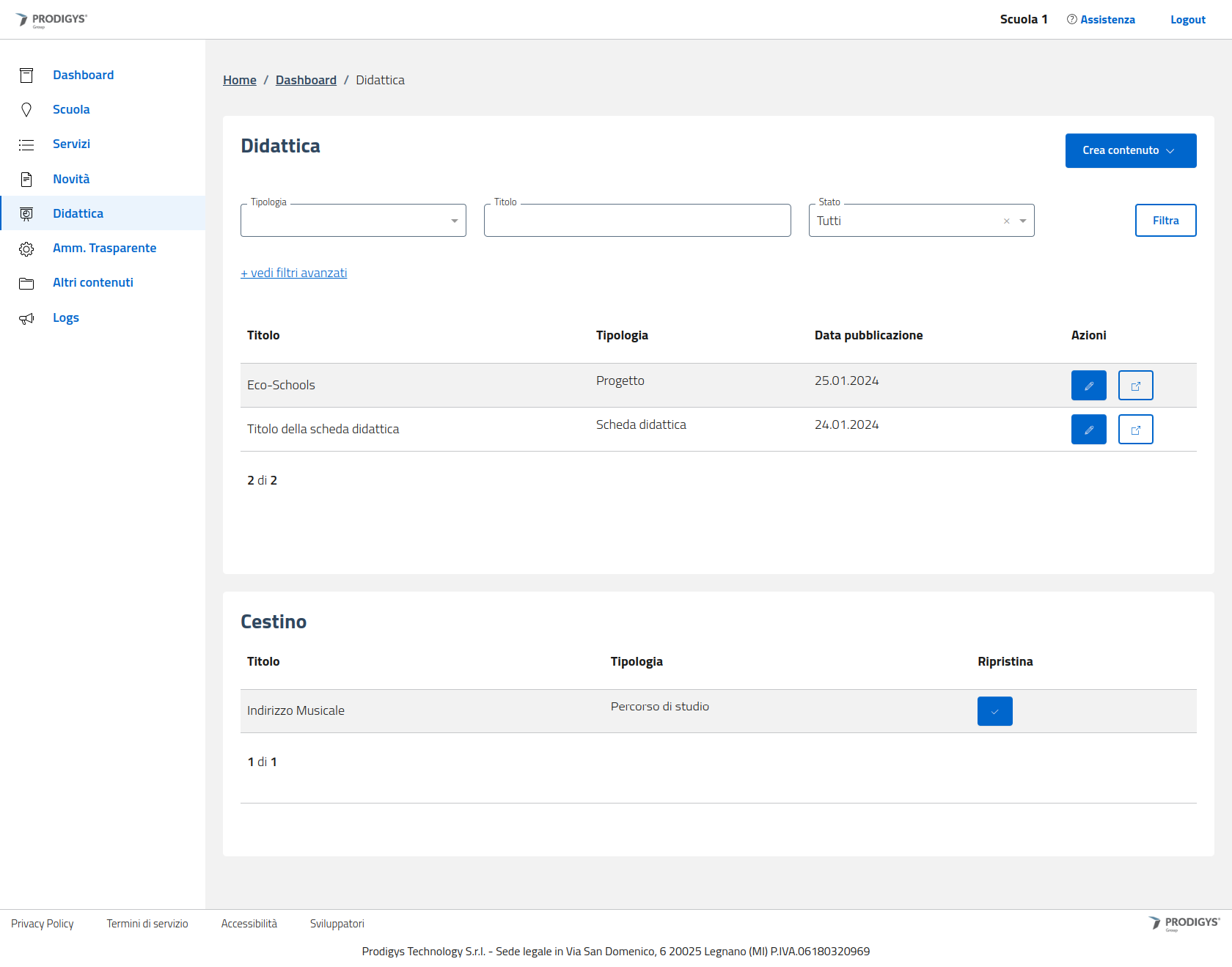The height and width of the screenshot is (967, 1232).
Task: Open Titolo della scheda didattica external view icon
Action: [x=1135, y=430]
